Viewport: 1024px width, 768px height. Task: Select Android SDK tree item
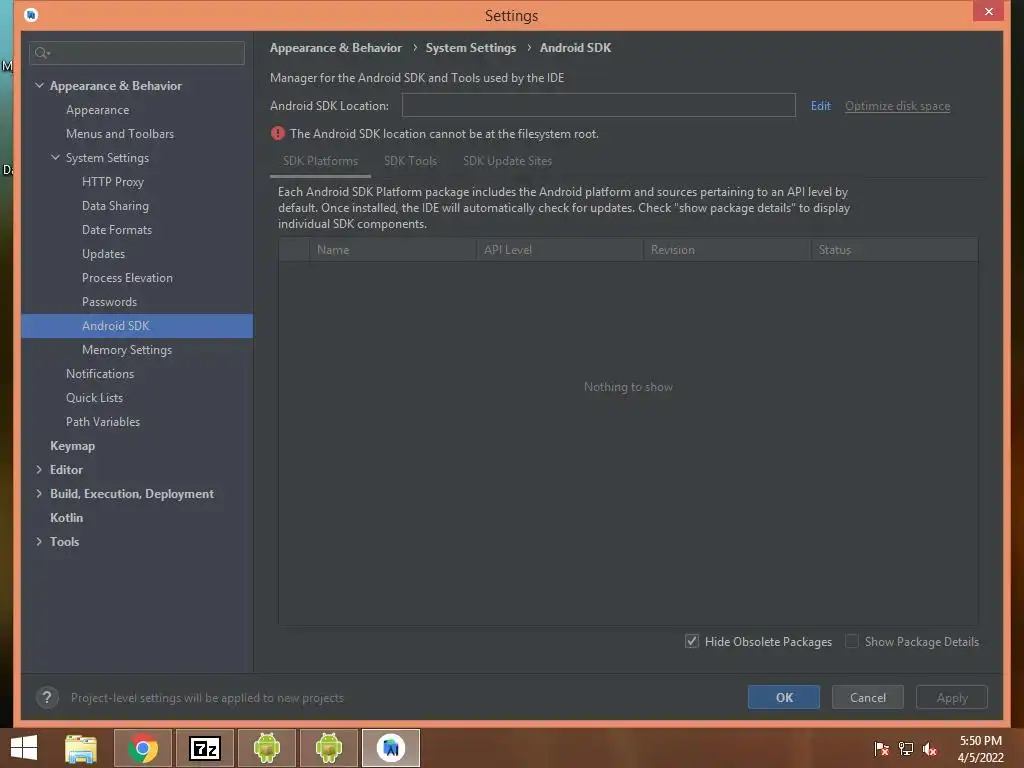(x=137, y=326)
